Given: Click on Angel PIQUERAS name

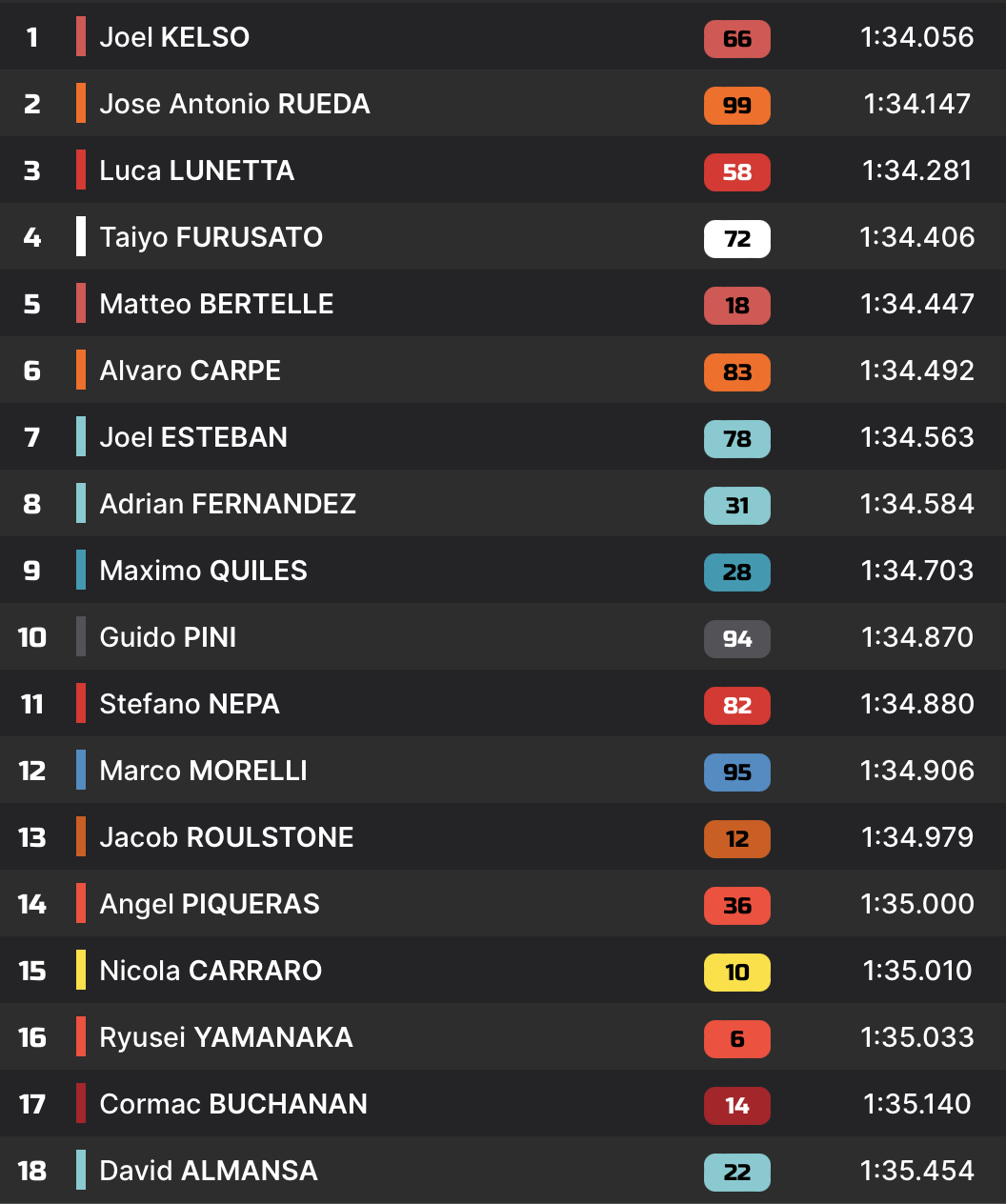Looking at the screenshot, I should (x=210, y=904).
